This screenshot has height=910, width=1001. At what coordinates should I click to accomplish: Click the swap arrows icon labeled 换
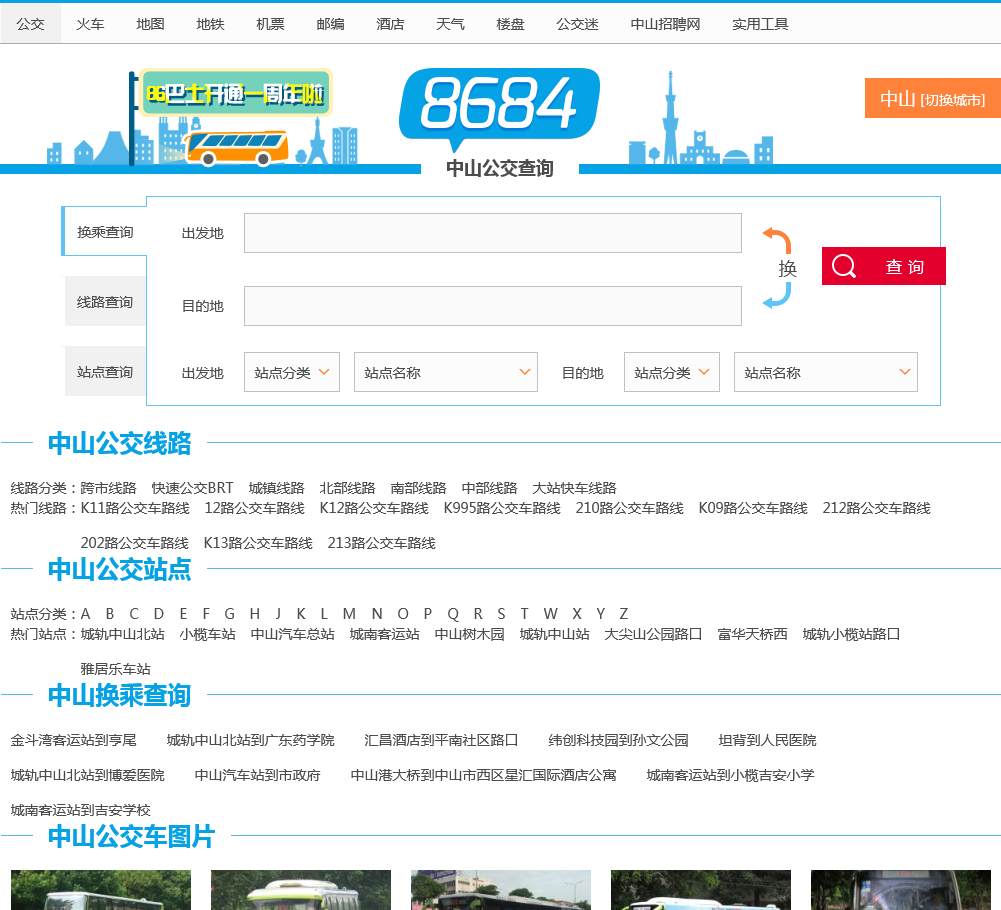click(779, 268)
